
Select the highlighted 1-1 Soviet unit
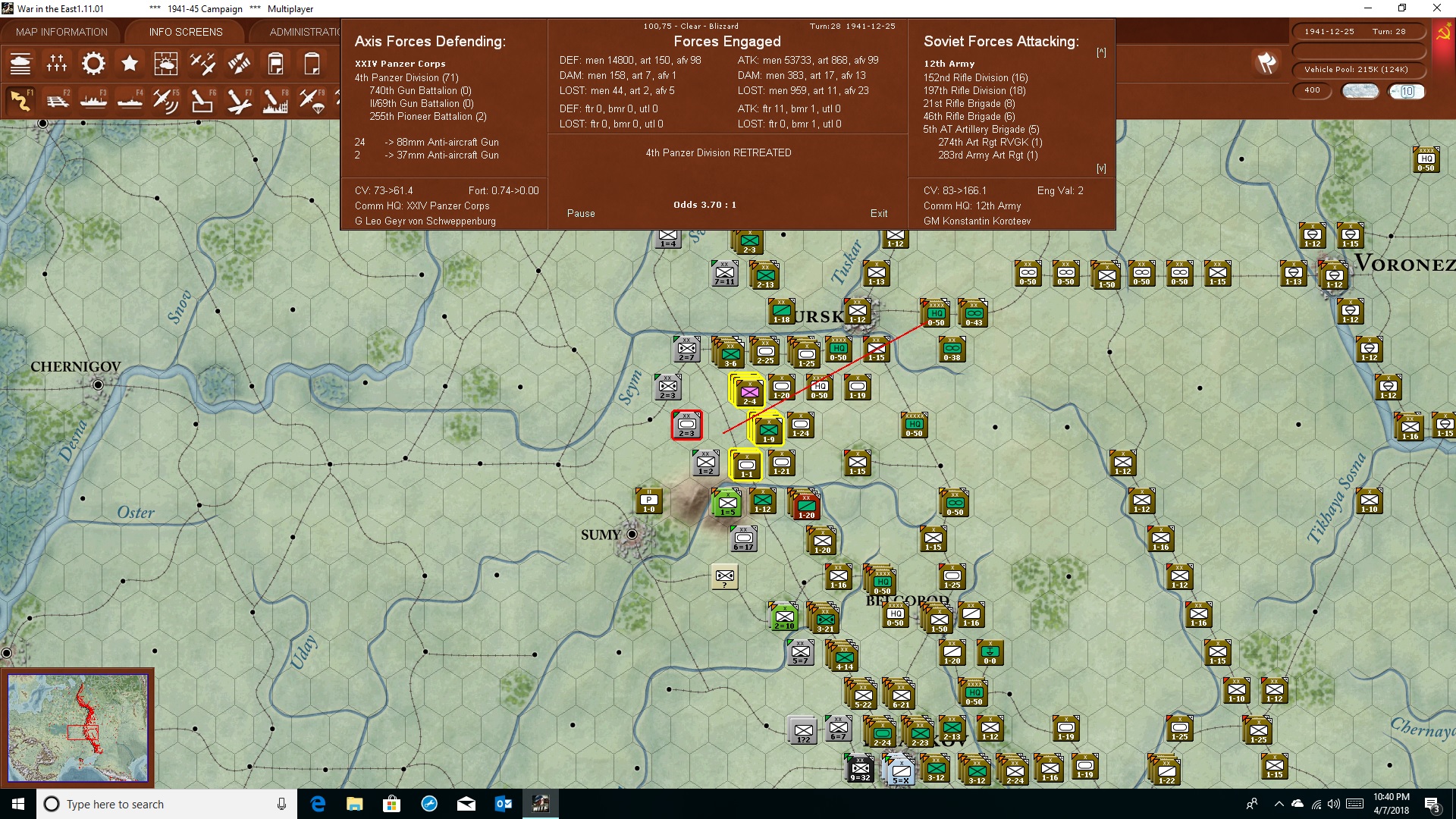tap(746, 466)
